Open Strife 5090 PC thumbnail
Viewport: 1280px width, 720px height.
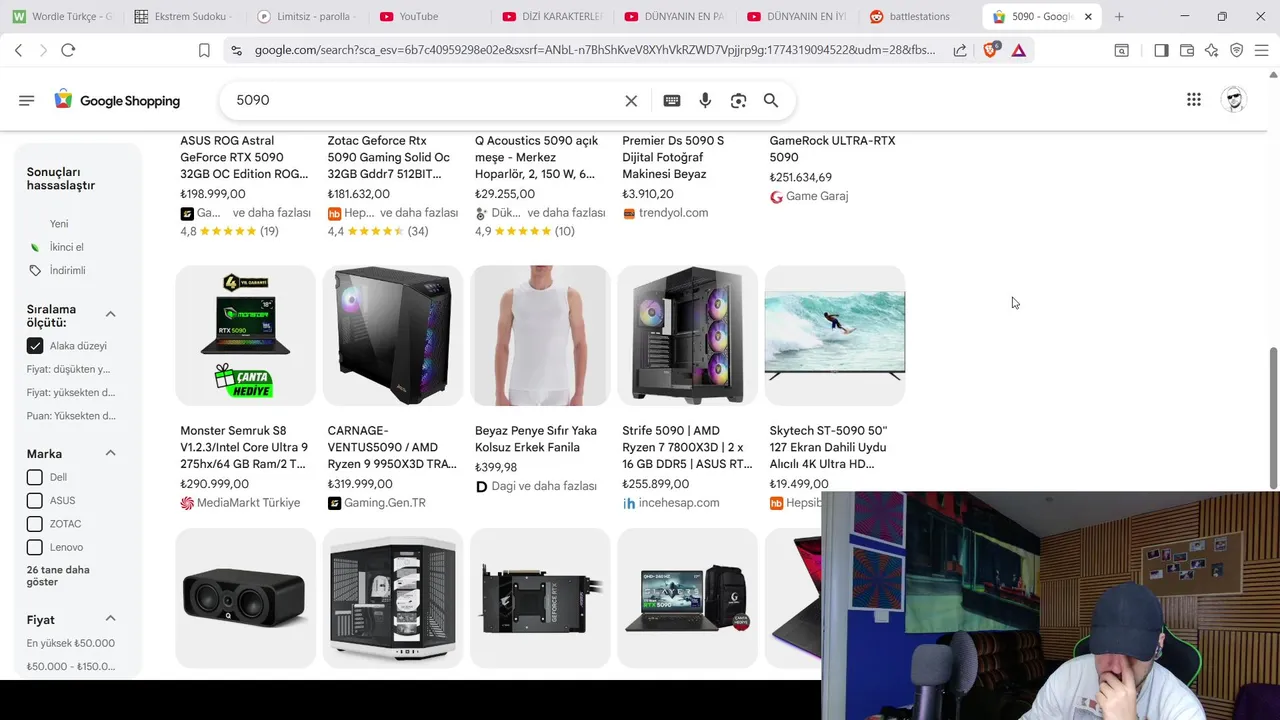(687, 335)
